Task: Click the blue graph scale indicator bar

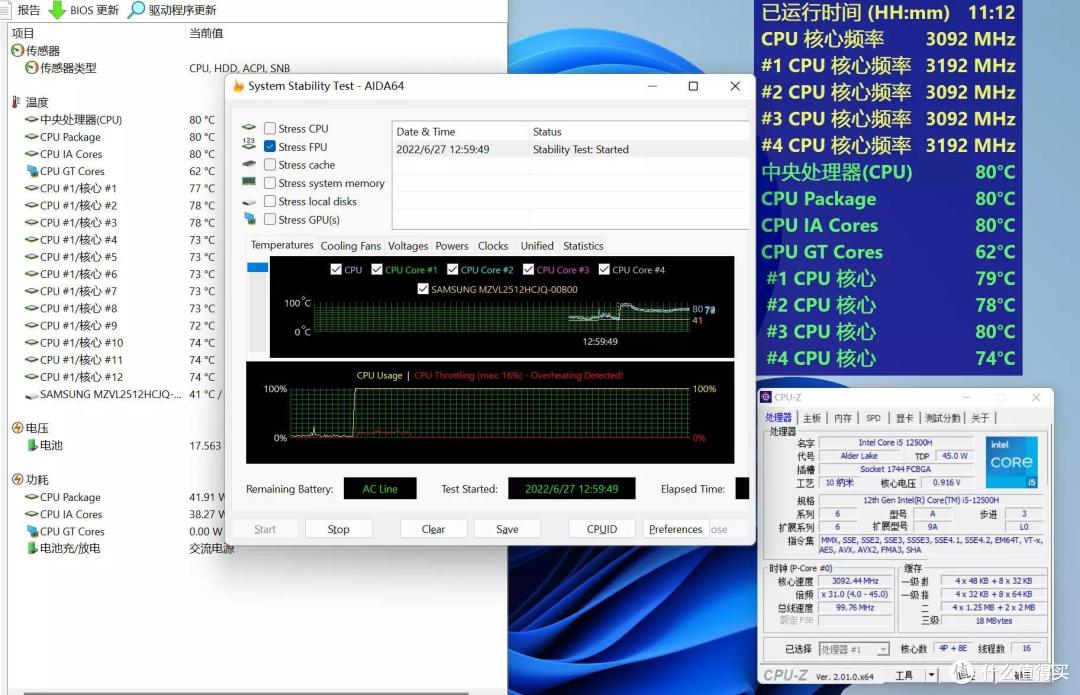Action: pyautogui.click(x=258, y=267)
